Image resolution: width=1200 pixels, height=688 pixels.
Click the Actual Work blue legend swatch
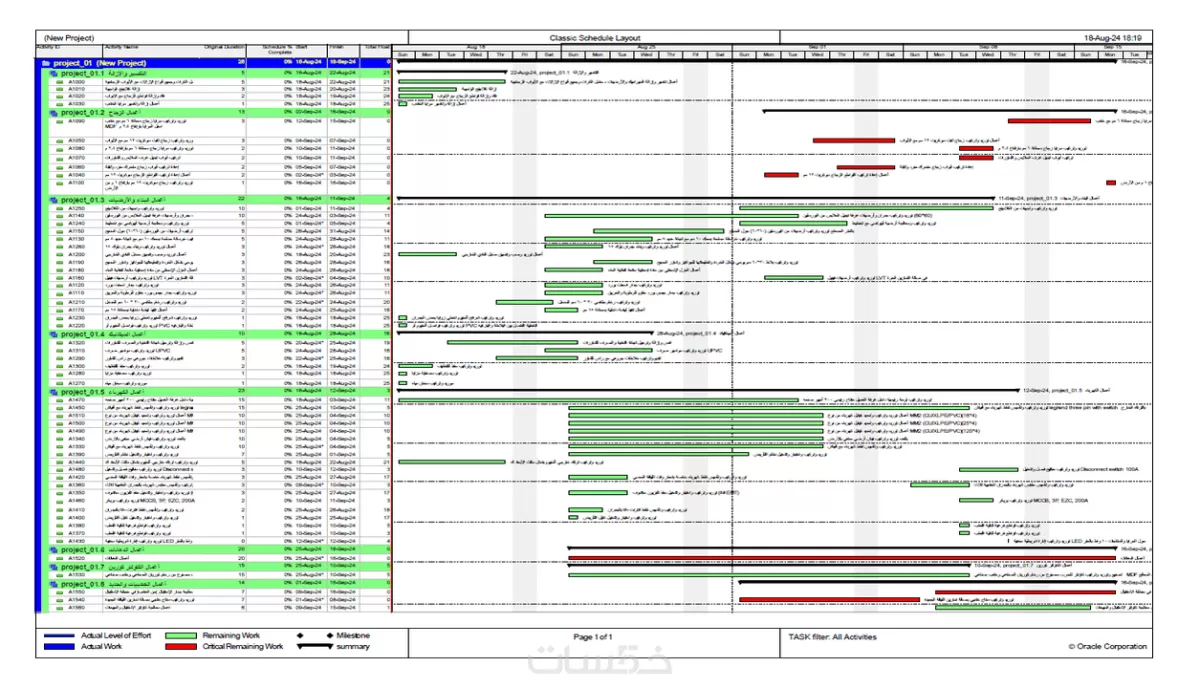click(x=59, y=647)
